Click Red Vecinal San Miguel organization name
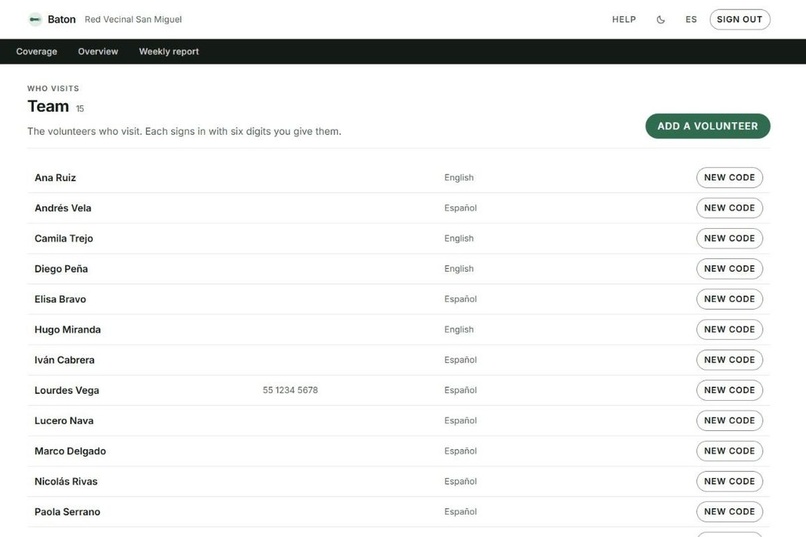The image size is (806, 537). [x=133, y=20]
